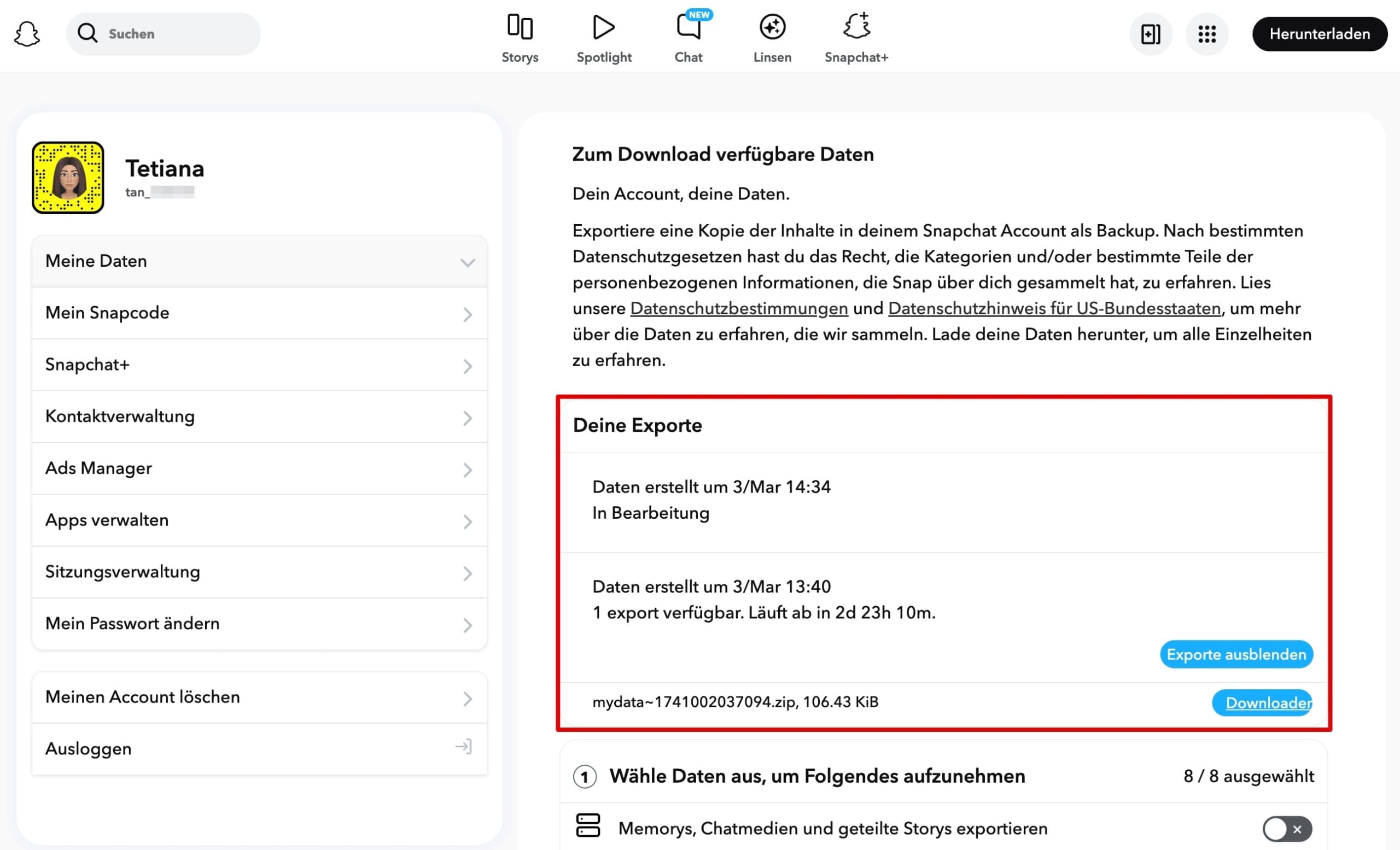Screen dimensions: 1400x850
Task: Click chevron next to Kontaktverwaltung
Action: pos(468,419)
